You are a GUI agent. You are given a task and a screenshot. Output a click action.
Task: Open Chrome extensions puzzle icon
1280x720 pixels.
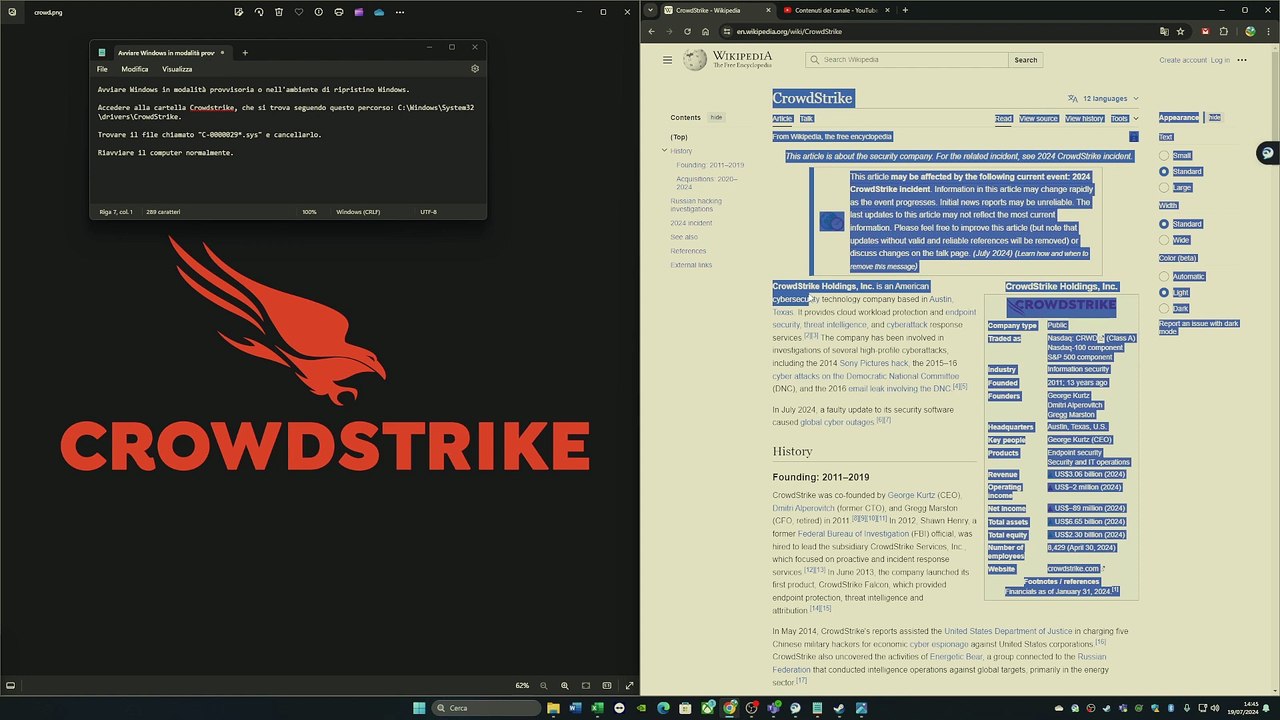tap(1224, 31)
